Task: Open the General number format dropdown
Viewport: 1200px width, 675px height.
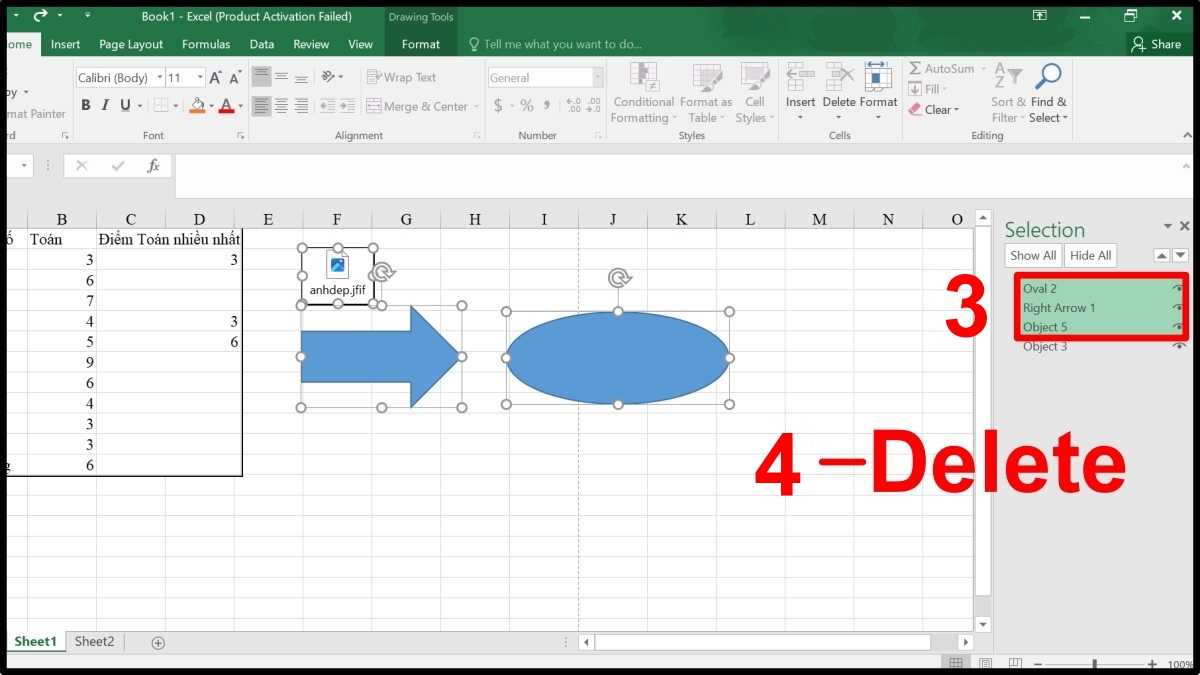Action: click(x=598, y=78)
